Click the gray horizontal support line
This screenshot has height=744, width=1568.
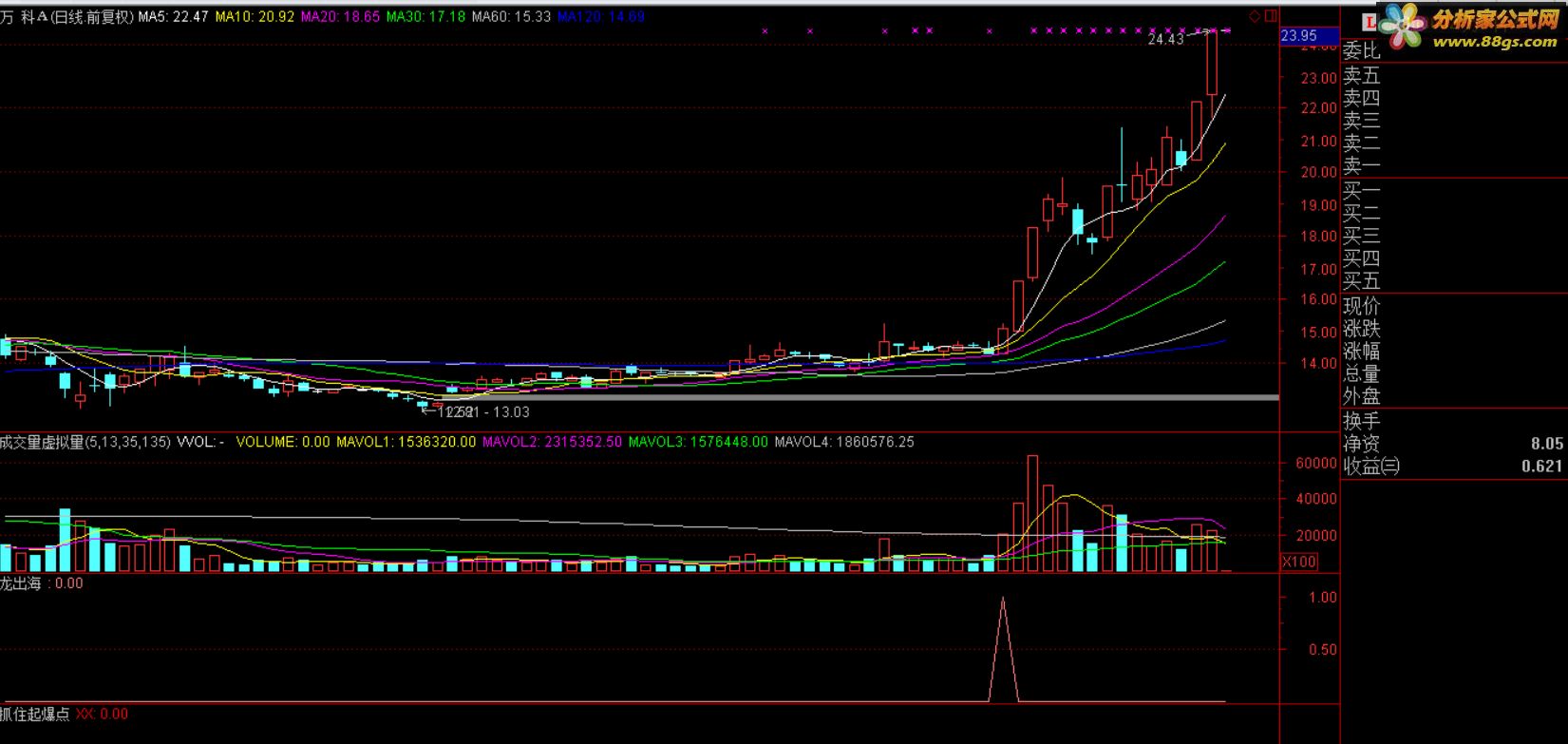pos(860,397)
